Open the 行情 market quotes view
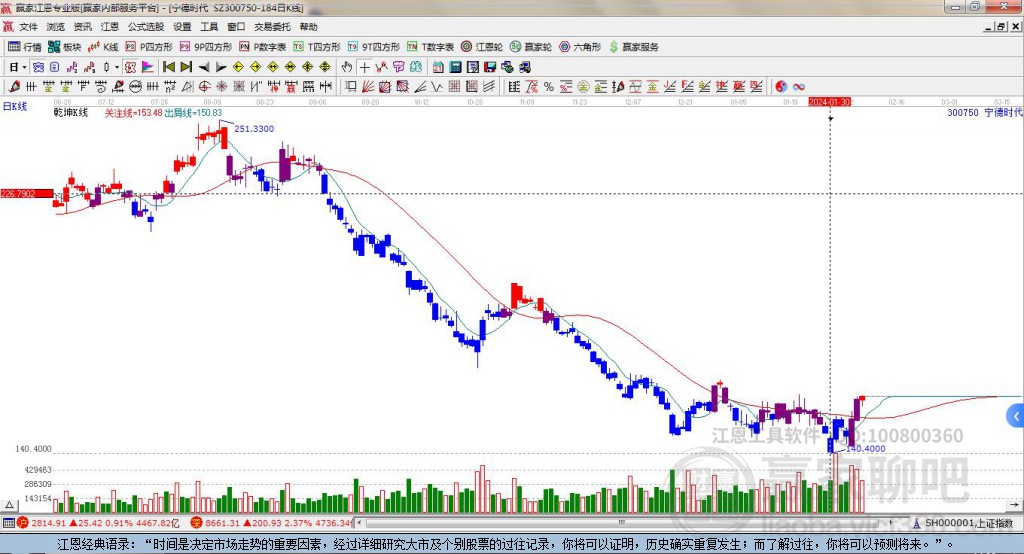This screenshot has height=554, width=1024. point(24,47)
